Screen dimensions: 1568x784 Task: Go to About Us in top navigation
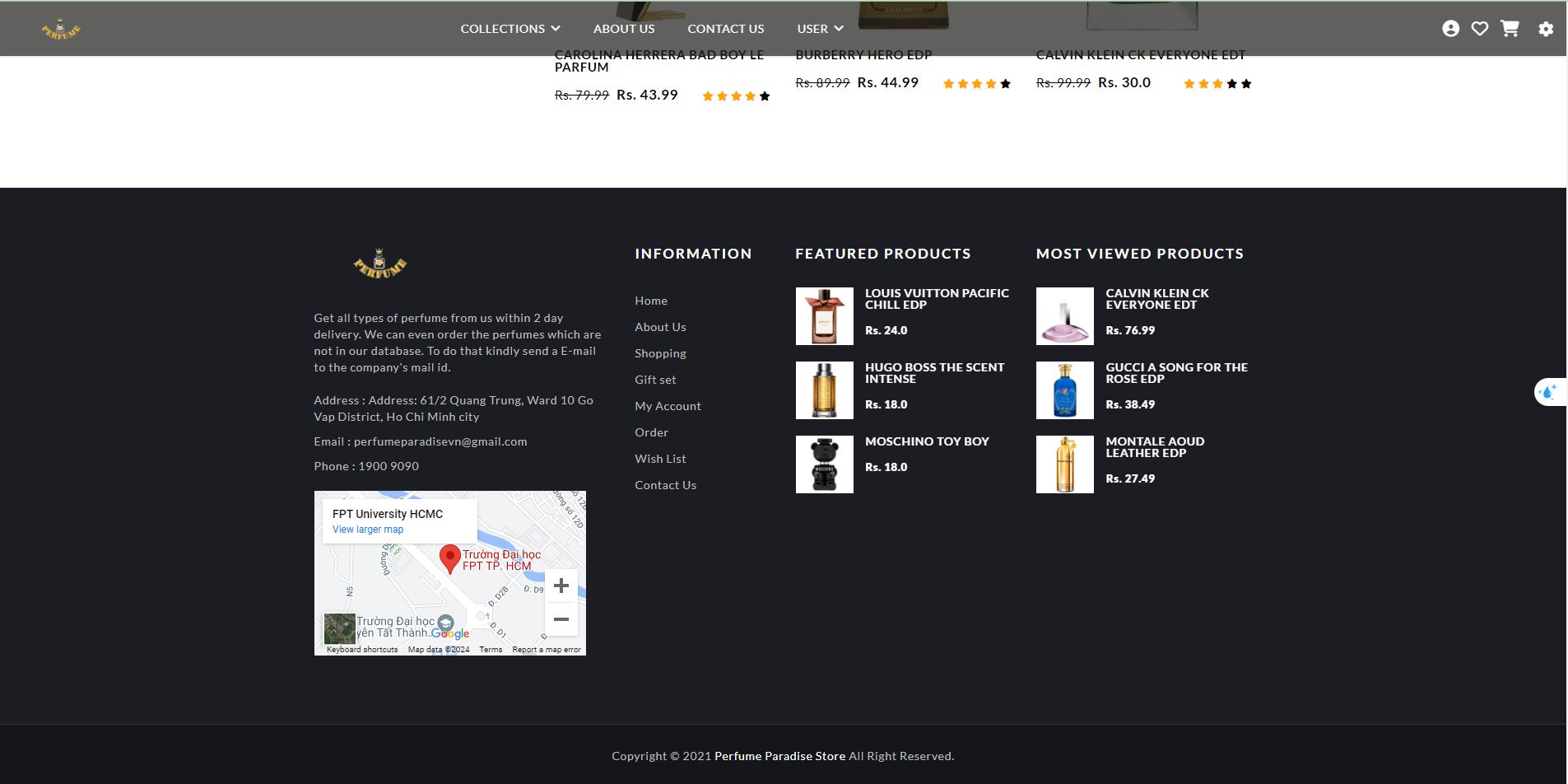tap(624, 29)
